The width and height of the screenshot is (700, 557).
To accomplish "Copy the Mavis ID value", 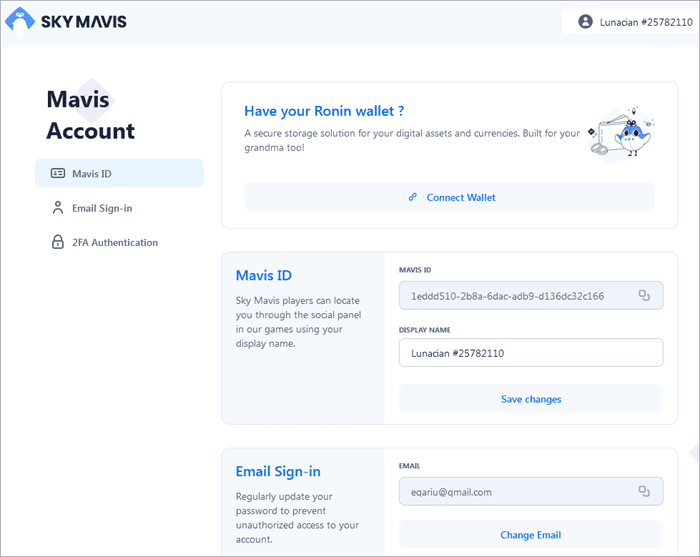I will point(645,296).
